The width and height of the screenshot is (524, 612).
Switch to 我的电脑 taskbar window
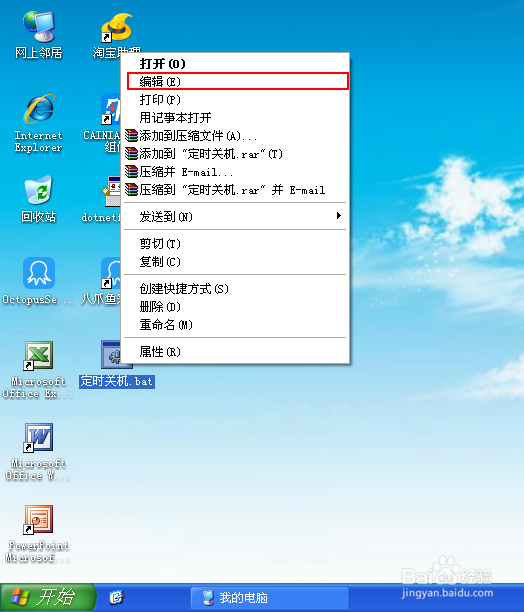[269, 598]
